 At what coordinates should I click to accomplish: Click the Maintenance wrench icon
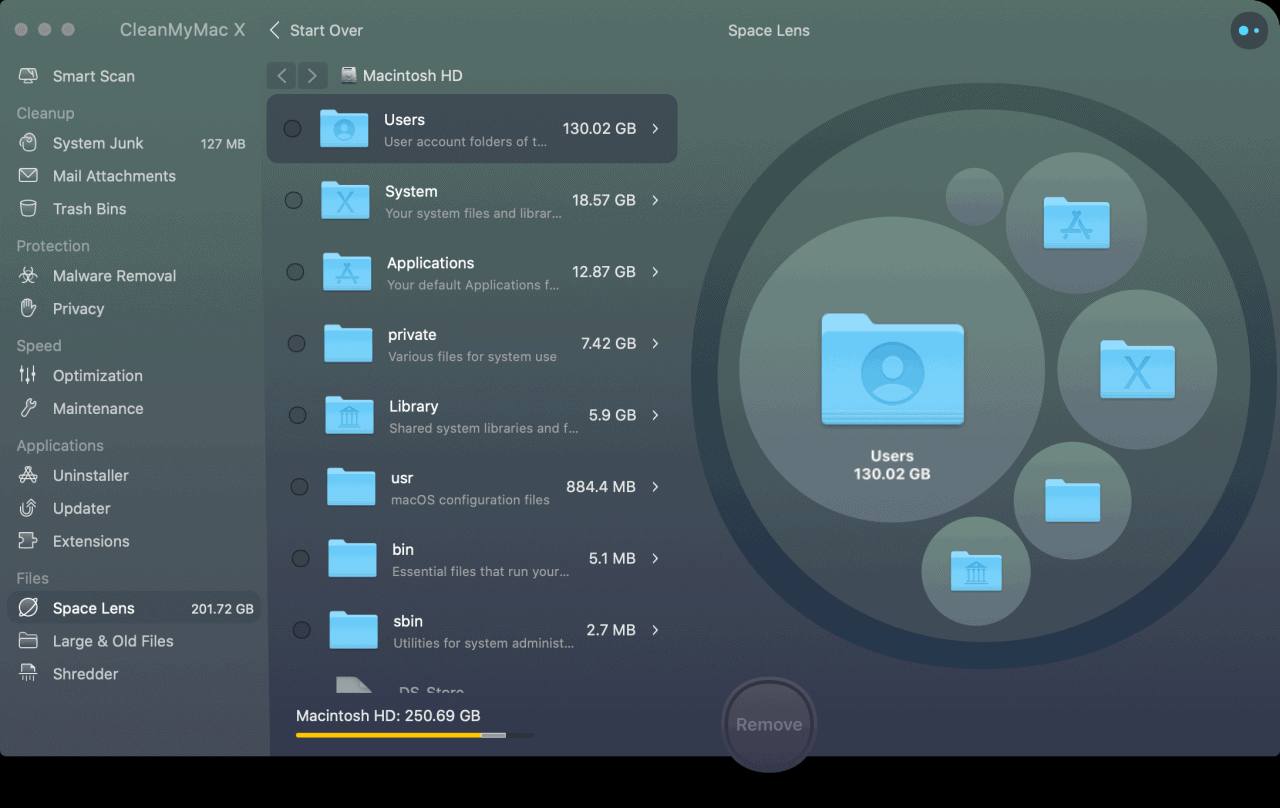click(28, 409)
